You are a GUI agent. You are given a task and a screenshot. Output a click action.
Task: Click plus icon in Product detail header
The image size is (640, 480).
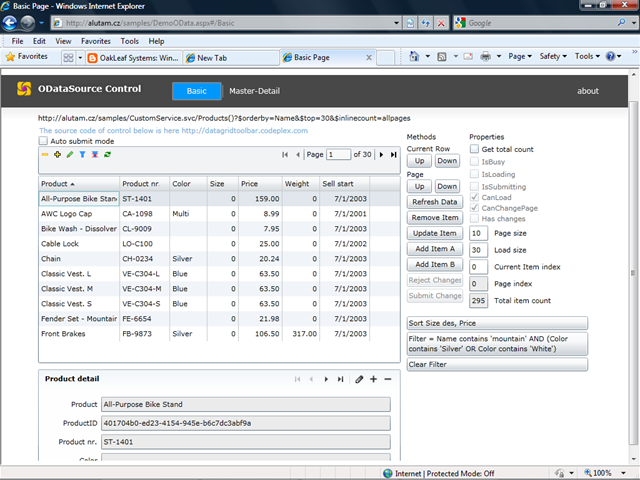373,379
